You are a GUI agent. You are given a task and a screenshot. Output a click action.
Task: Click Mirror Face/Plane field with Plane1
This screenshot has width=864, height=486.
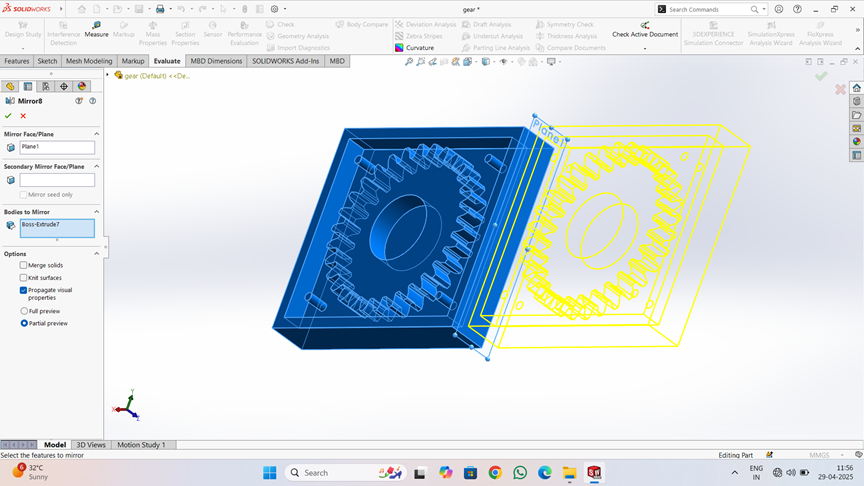57,147
